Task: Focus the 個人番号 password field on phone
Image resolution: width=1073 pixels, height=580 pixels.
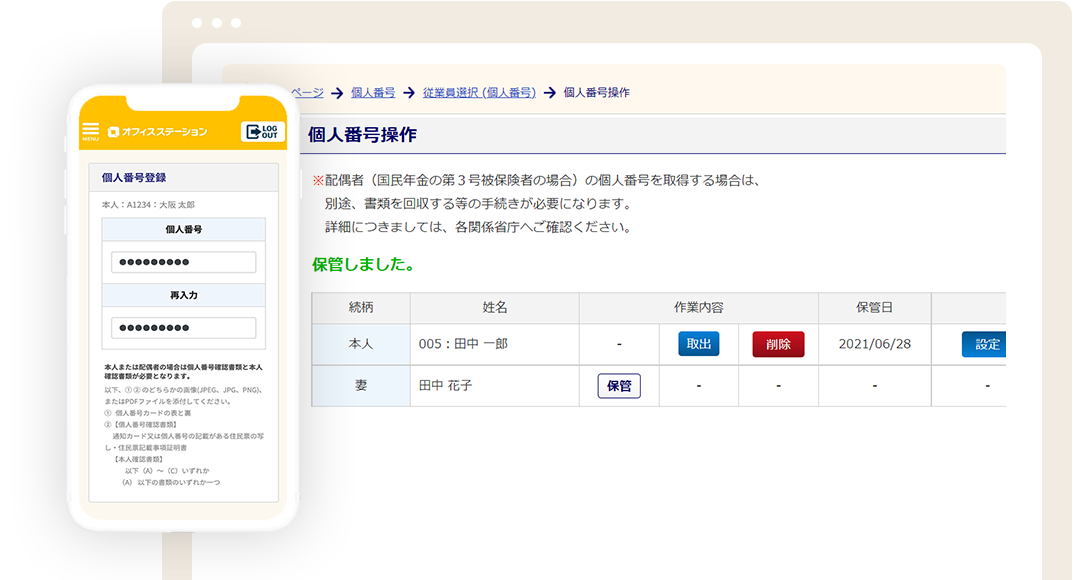Action: (183, 262)
